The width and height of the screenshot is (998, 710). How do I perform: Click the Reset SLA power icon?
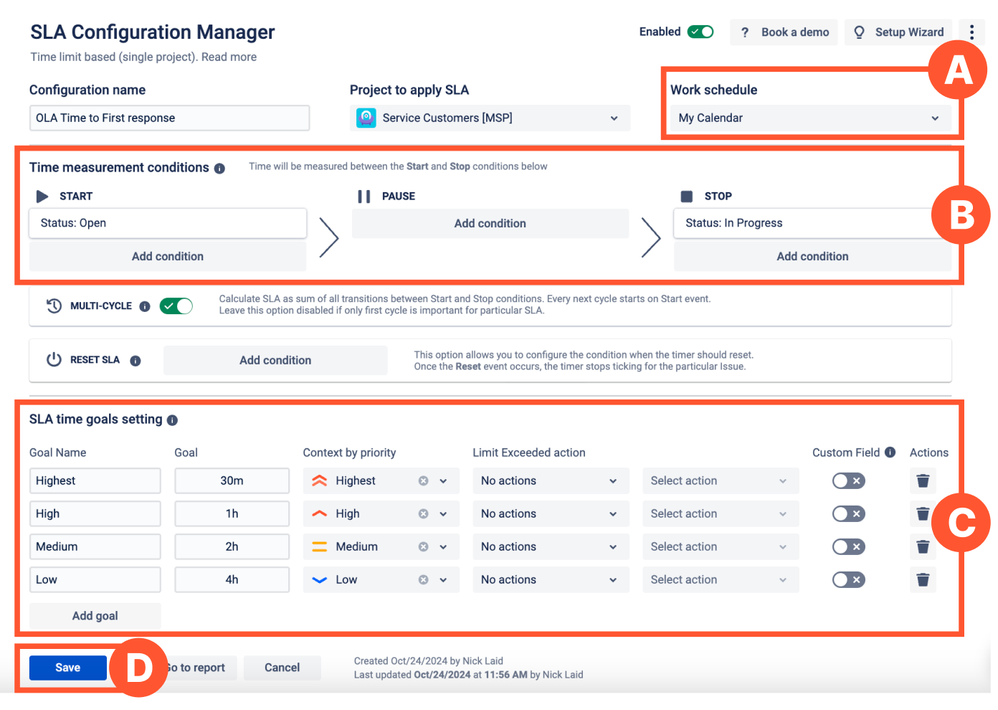click(x=54, y=359)
